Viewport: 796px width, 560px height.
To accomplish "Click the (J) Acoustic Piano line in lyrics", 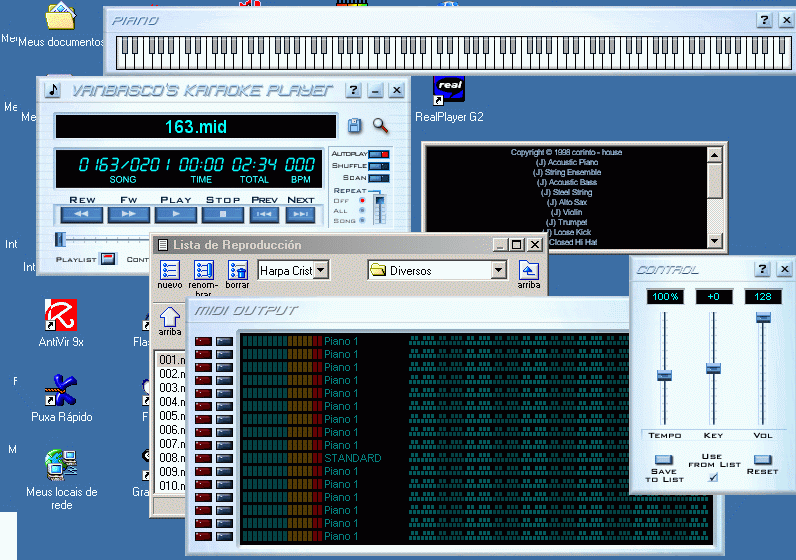I will point(567,162).
